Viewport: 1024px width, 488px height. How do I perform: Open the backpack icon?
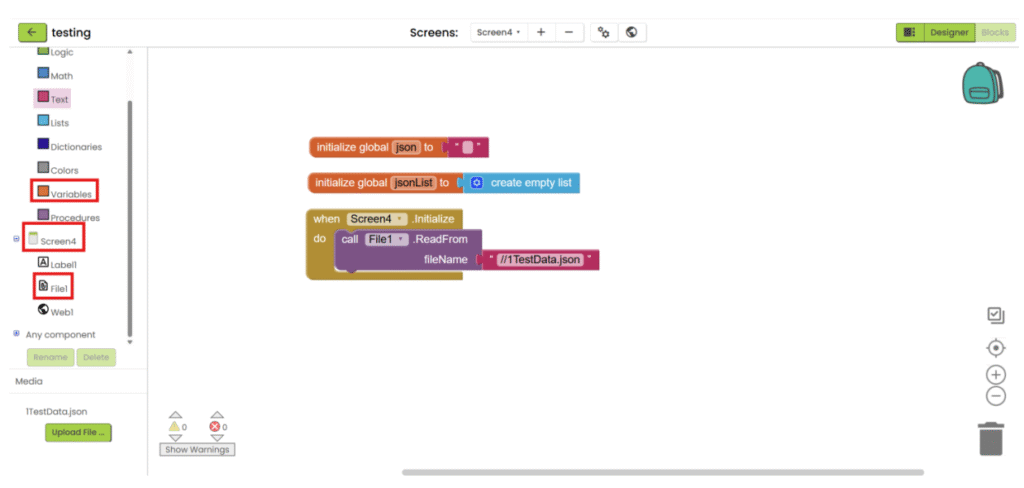tap(980, 83)
